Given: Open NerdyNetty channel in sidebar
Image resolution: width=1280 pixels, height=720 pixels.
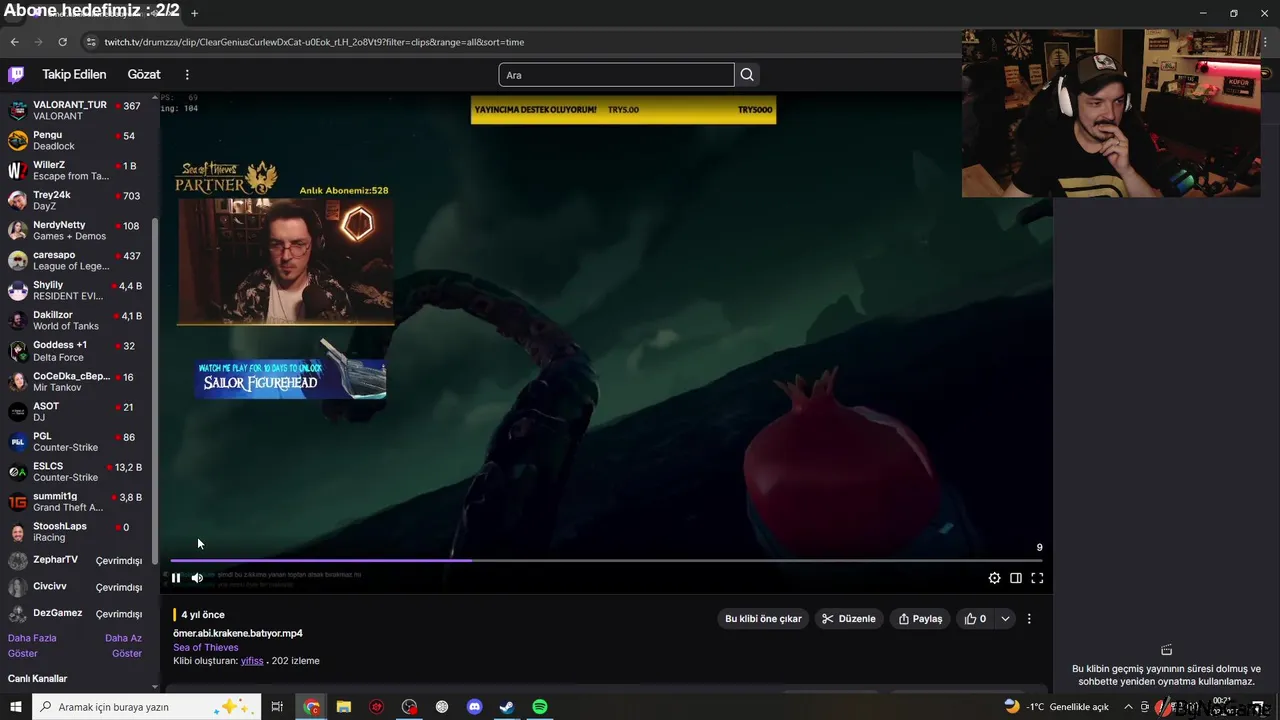Looking at the screenshot, I should click(x=78, y=230).
